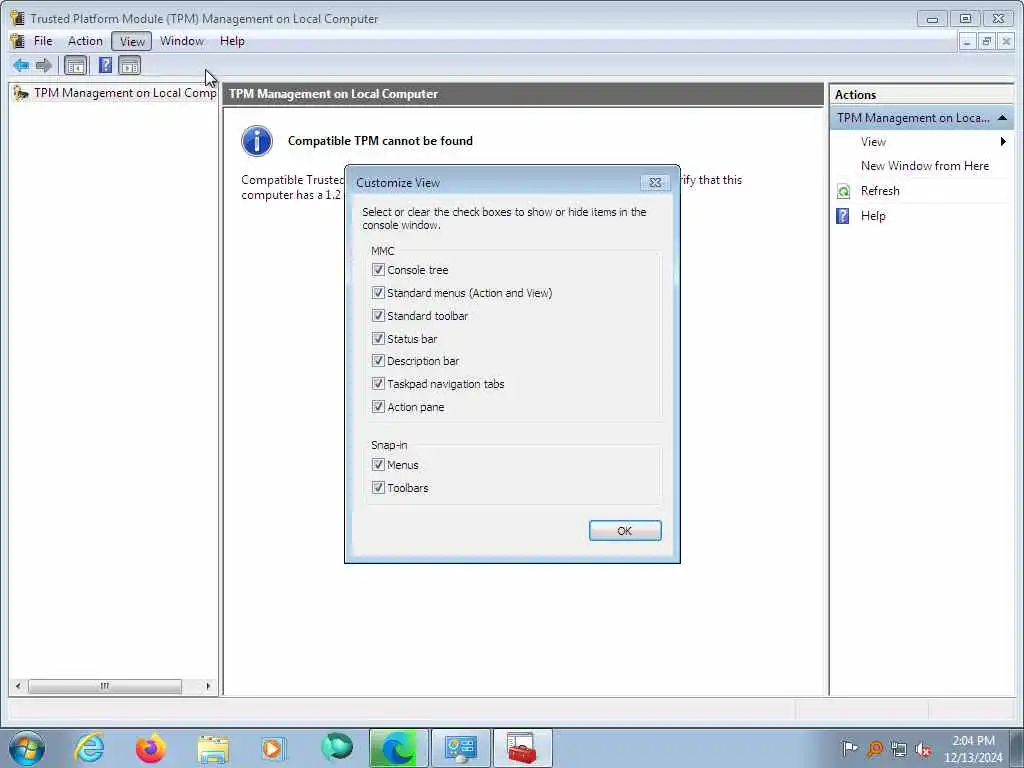Collapse the TPM Management actions section
This screenshot has width=1024, height=768.
click(1002, 118)
